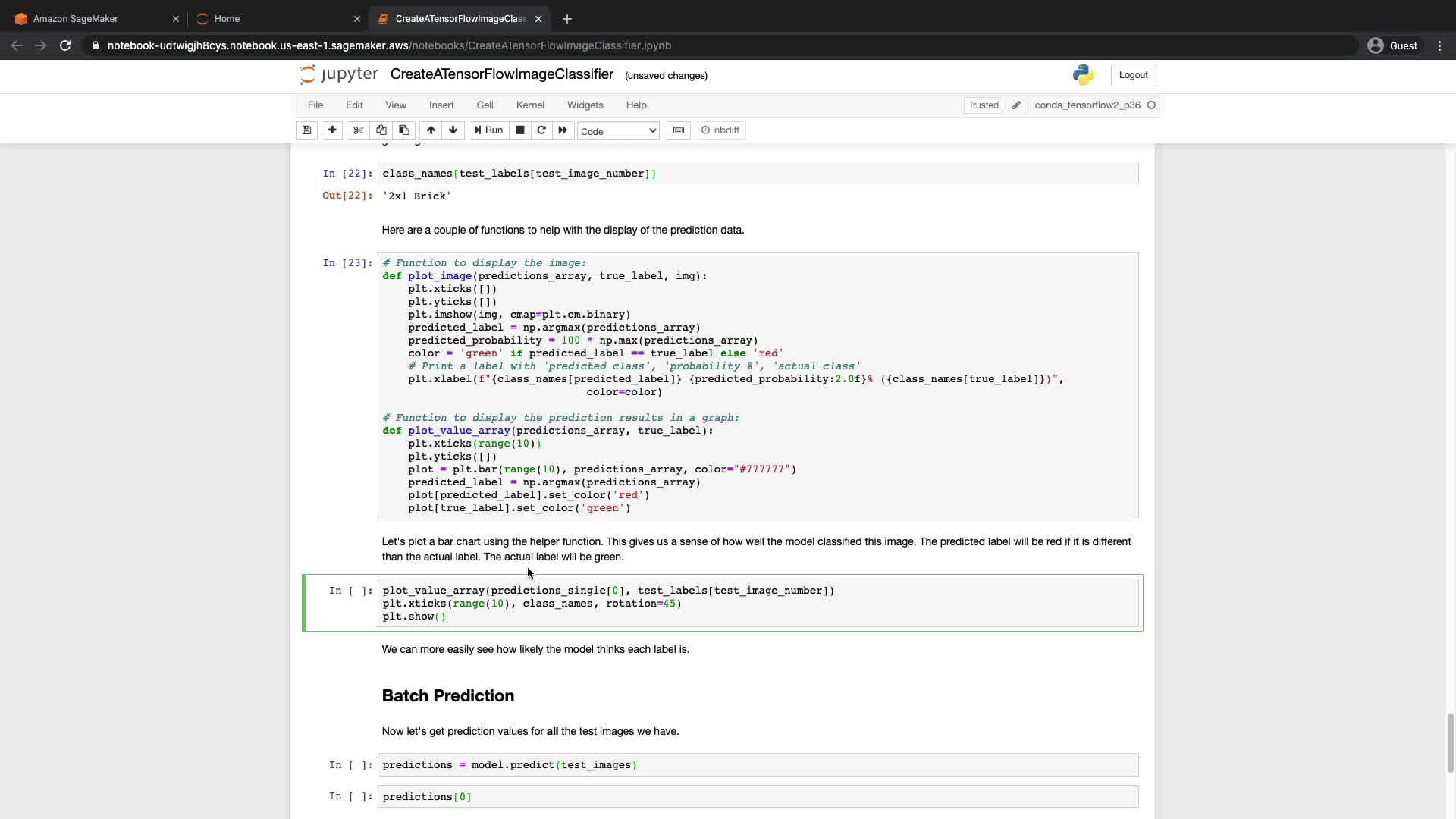Viewport: 1456px width, 819px height.
Task: Click inside the predictions[0] code cell
Action: [x=758, y=797]
